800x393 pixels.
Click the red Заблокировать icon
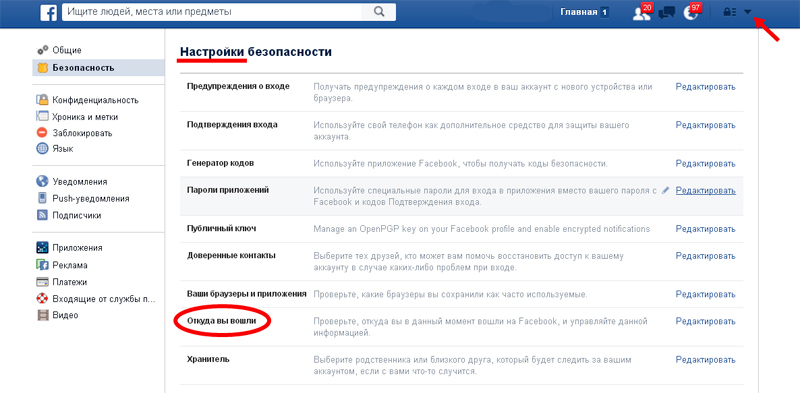(42, 133)
